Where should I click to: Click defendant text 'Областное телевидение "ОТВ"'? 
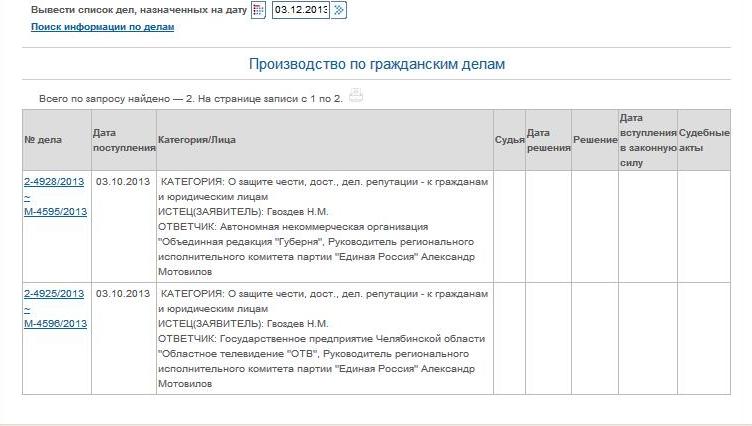[239, 354]
